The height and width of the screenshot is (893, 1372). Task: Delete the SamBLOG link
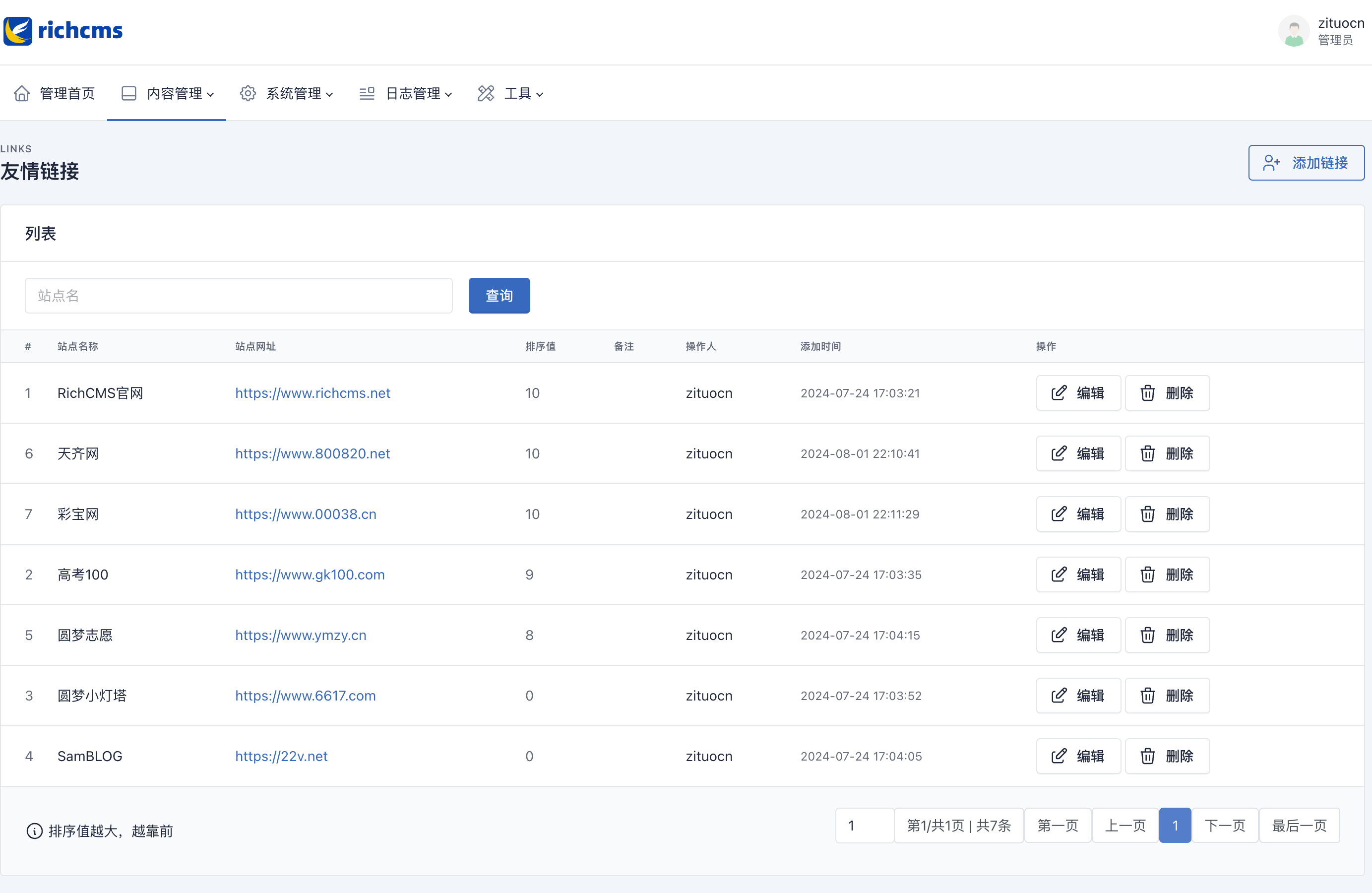click(x=1167, y=757)
